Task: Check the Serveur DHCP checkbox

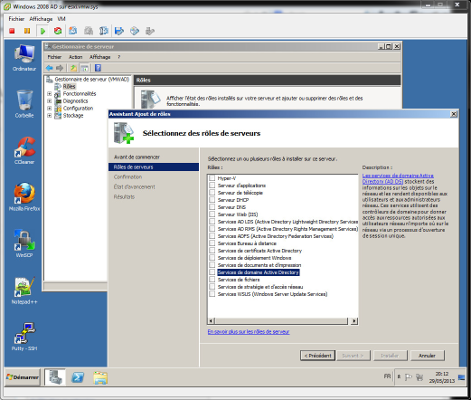Action: (x=212, y=200)
